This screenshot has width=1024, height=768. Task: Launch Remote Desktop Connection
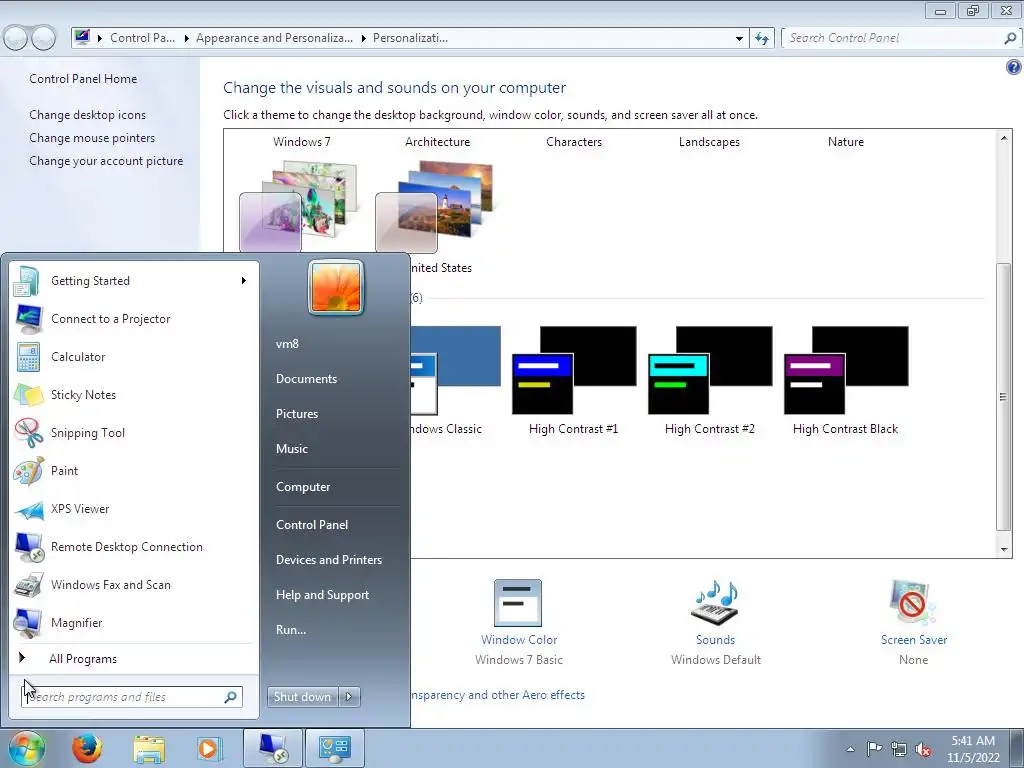pos(134,547)
